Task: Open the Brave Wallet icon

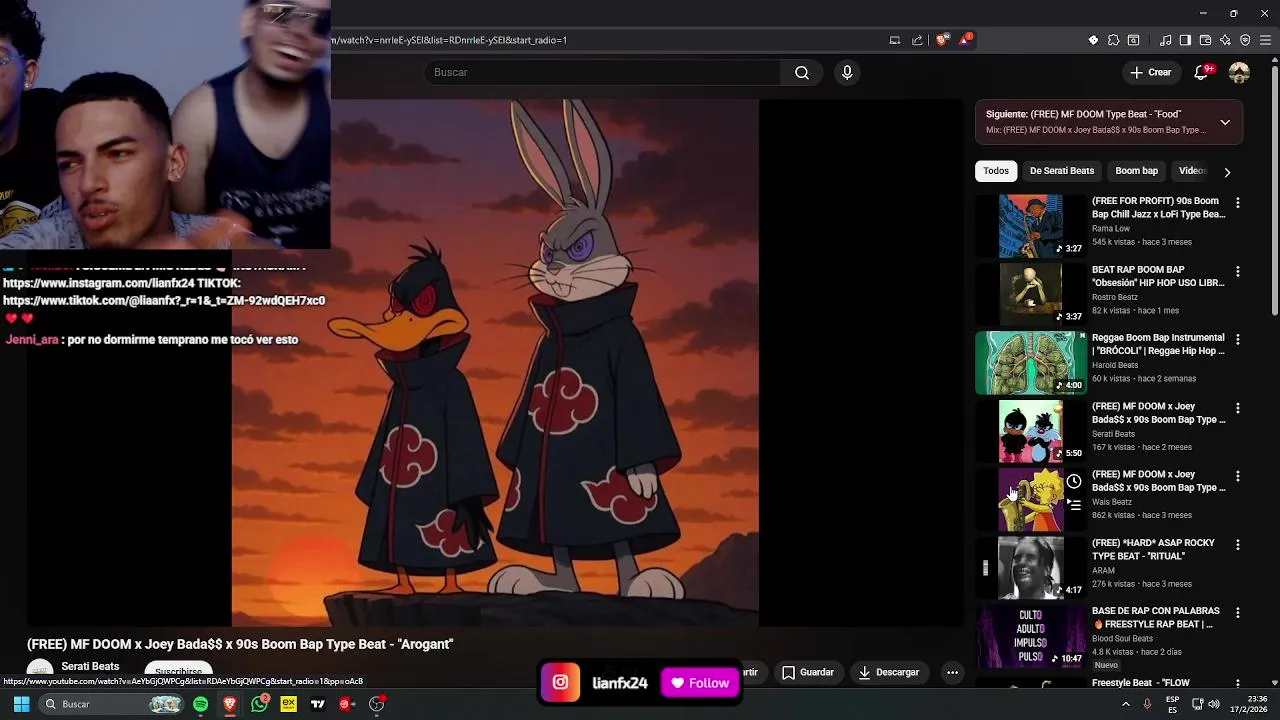Action: point(1205,40)
